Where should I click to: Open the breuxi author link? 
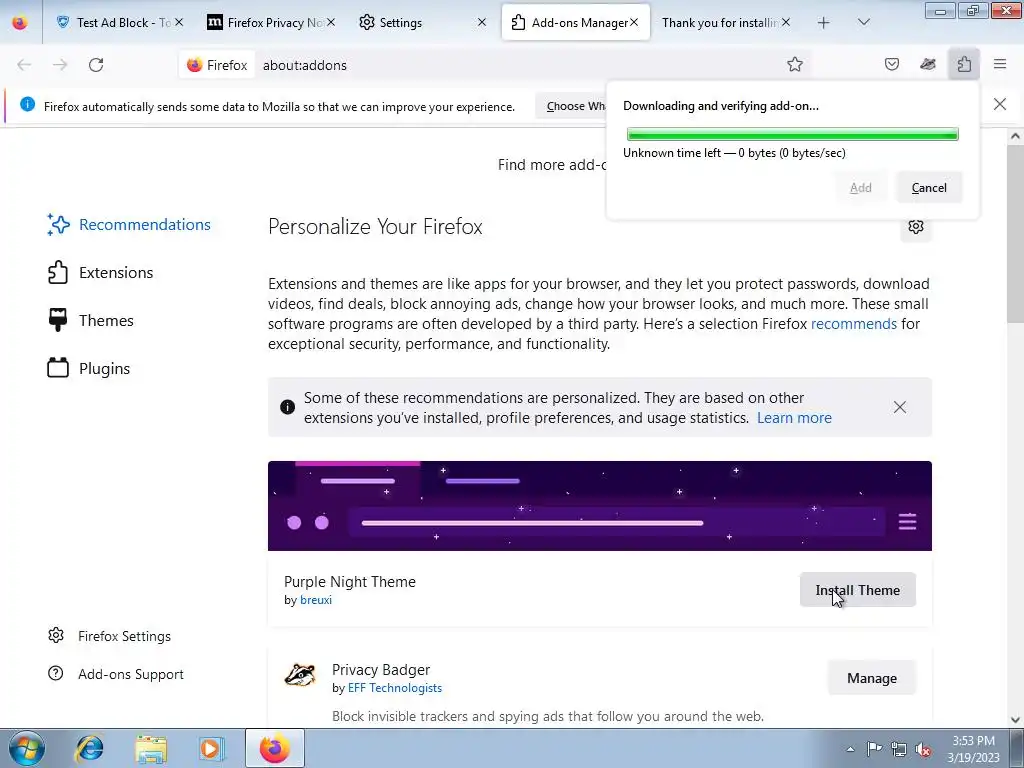[x=316, y=600]
